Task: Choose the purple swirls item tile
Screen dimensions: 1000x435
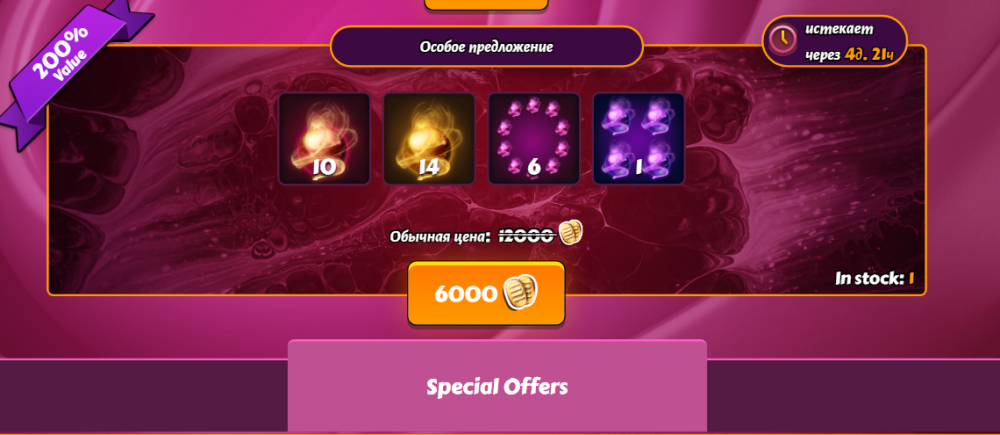Action: (638, 138)
